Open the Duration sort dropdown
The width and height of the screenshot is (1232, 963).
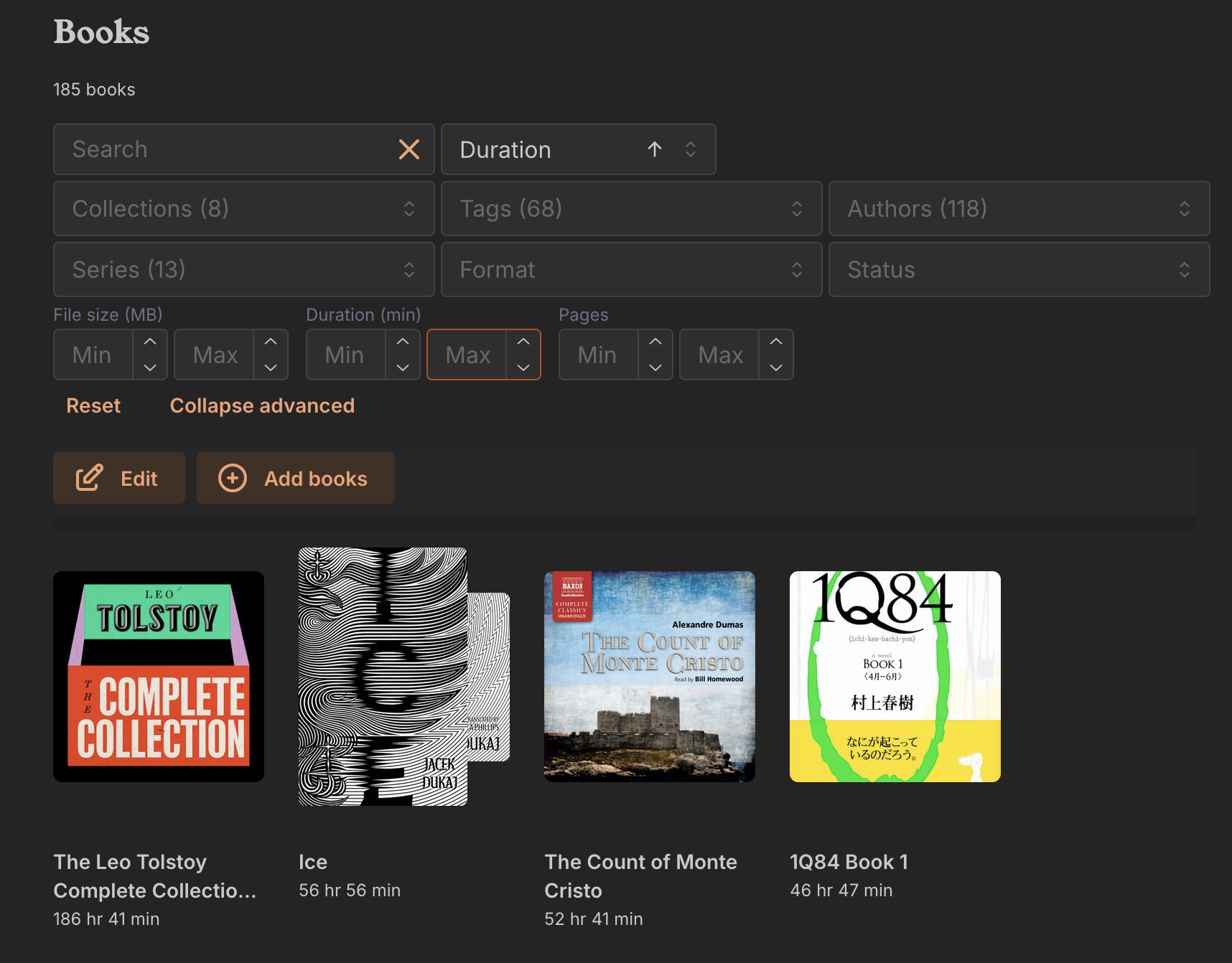[579, 149]
